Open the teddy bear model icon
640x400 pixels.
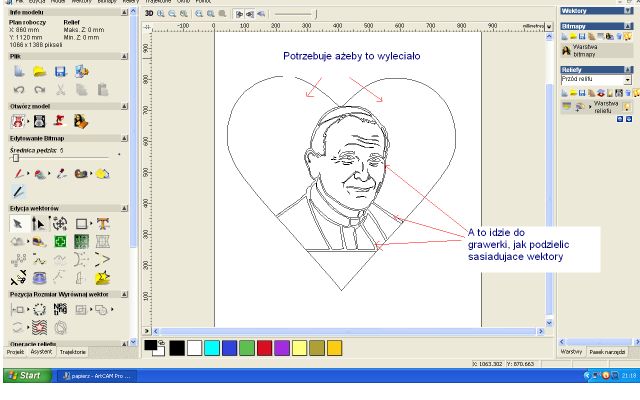tap(18, 121)
